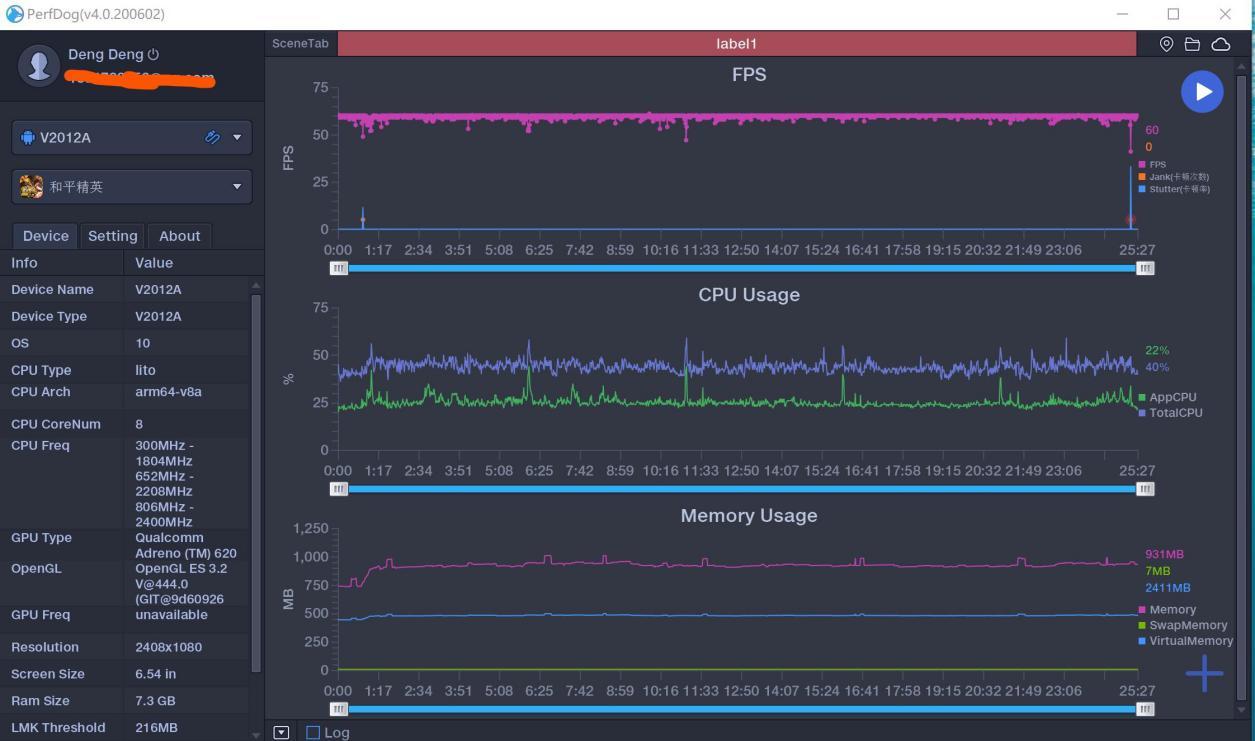The width and height of the screenshot is (1255, 741).
Task: Click the user avatar icon
Action: coord(39,65)
